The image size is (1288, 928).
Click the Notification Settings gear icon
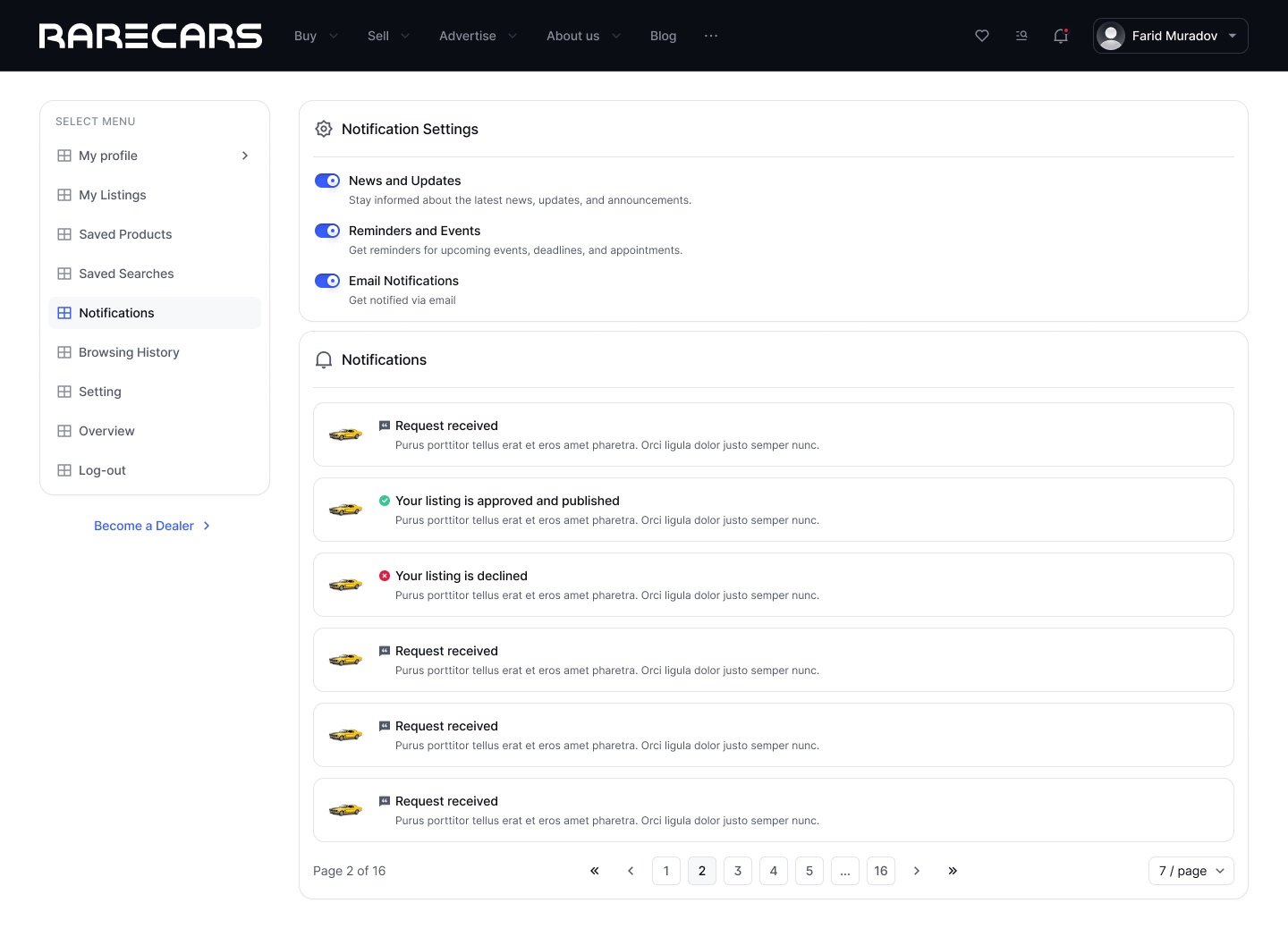(x=324, y=129)
